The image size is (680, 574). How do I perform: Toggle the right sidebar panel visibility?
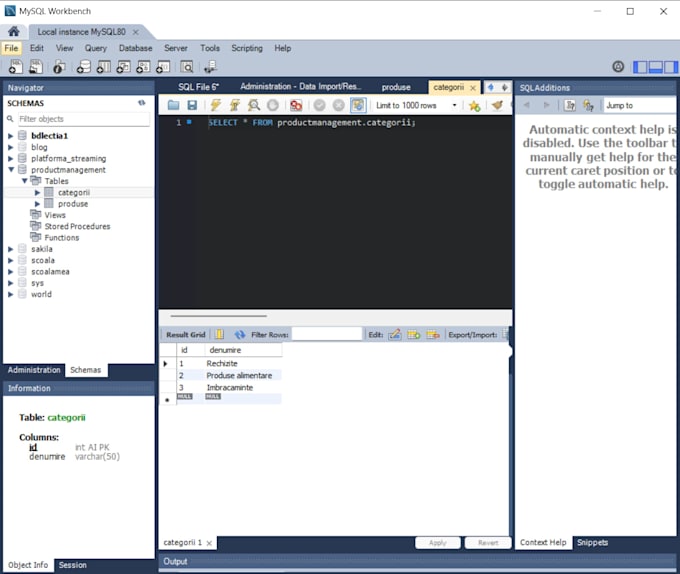point(670,67)
